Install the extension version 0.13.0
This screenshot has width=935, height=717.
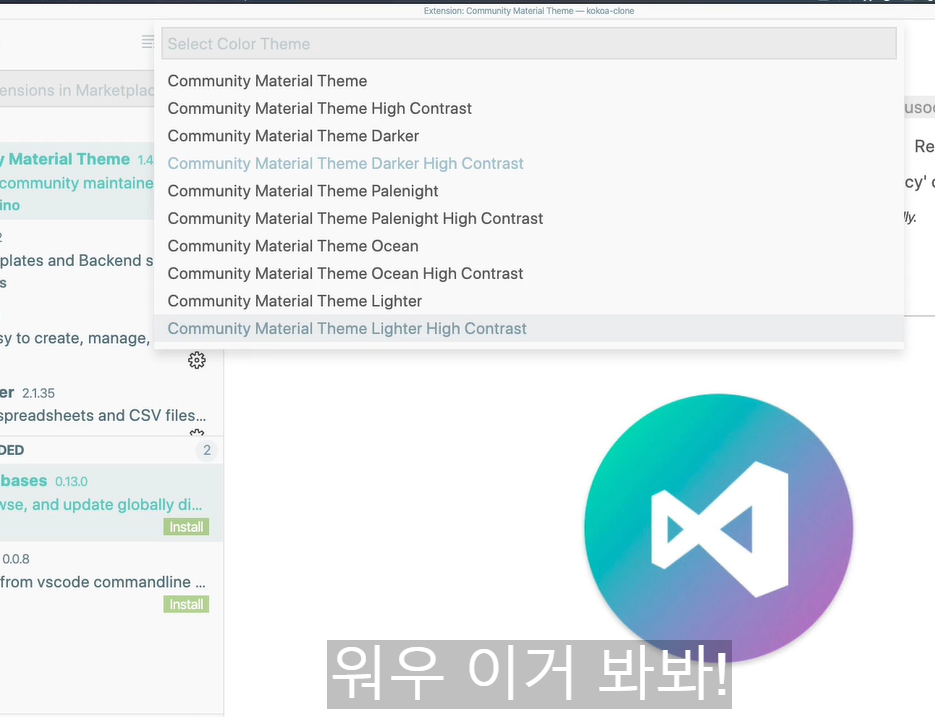pyautogui.click(x=186, y=527)
